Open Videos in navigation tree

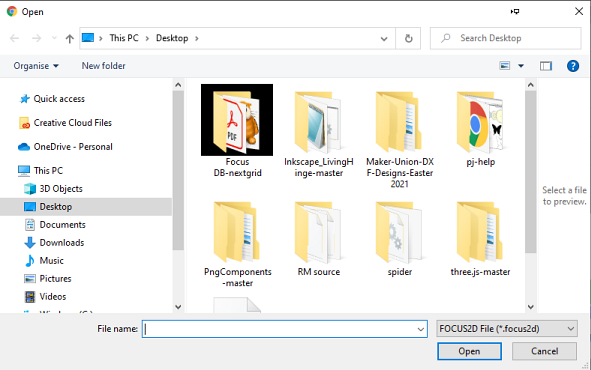click(53, 297)
